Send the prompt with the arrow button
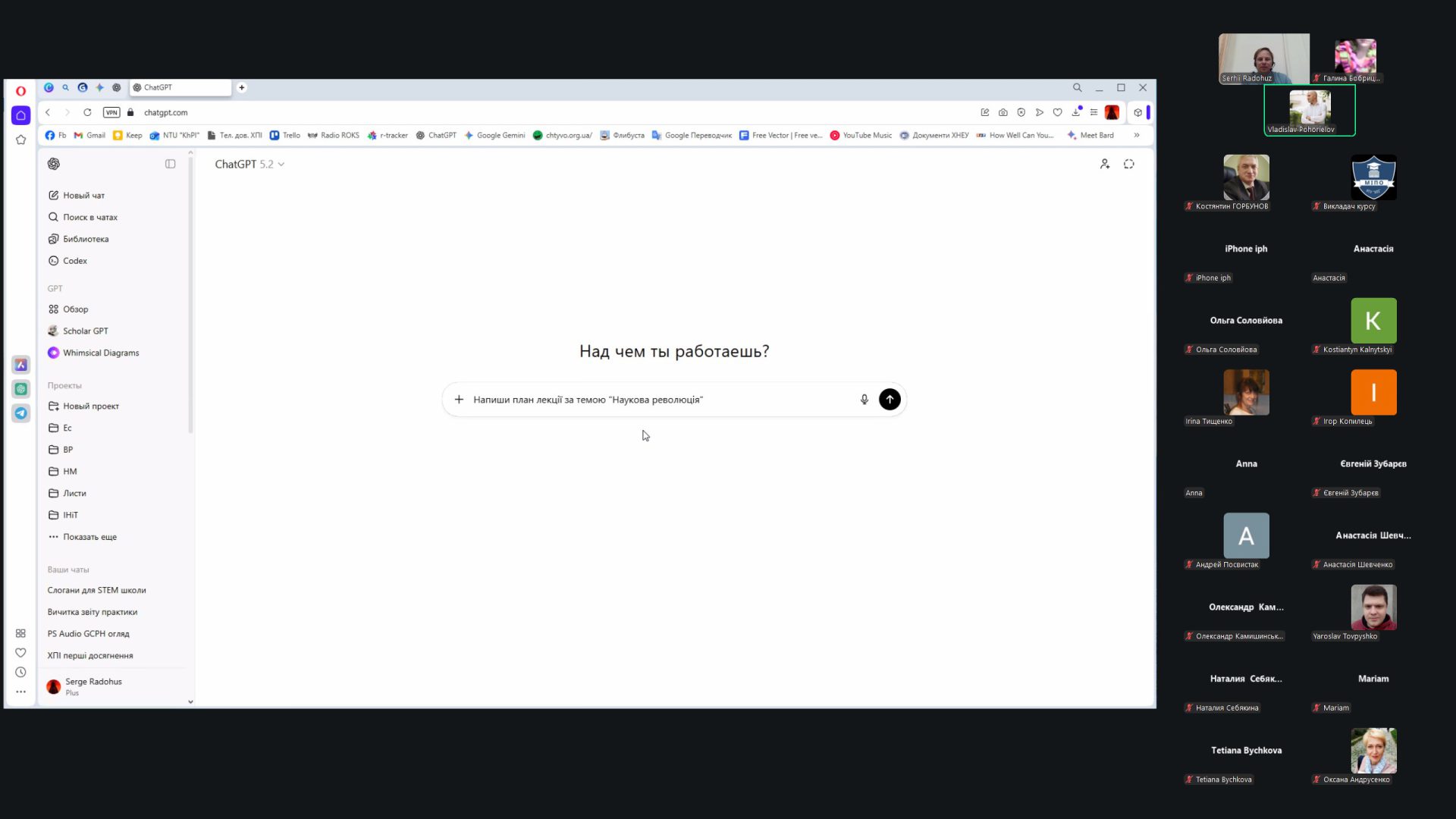 tap(890, 400)
